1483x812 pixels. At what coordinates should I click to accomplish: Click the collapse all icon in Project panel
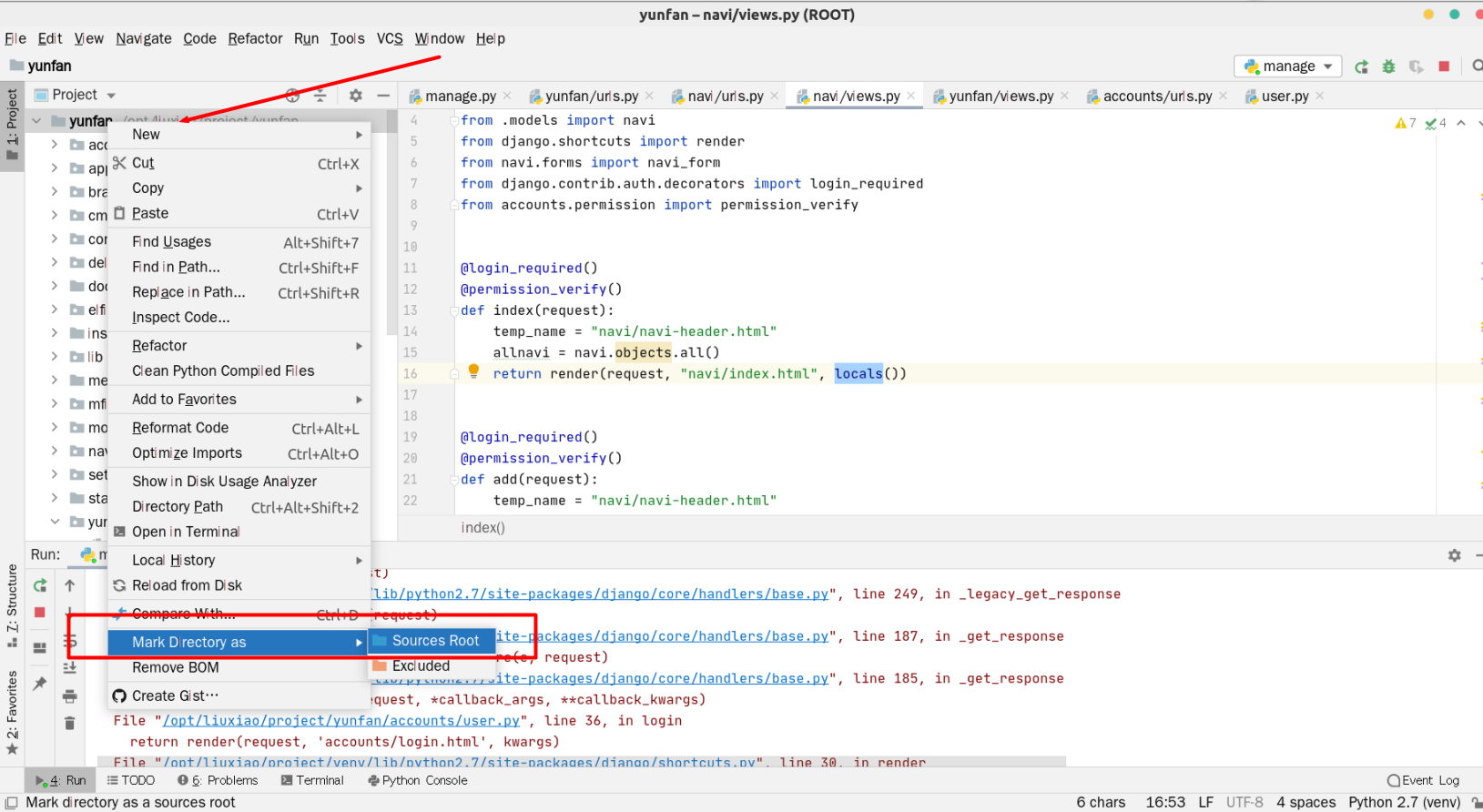320,95
